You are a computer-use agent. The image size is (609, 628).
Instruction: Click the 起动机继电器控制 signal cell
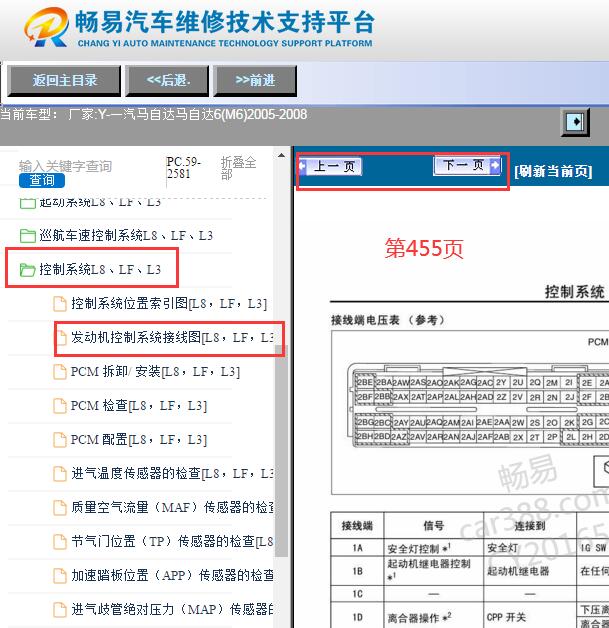[434, 571]
